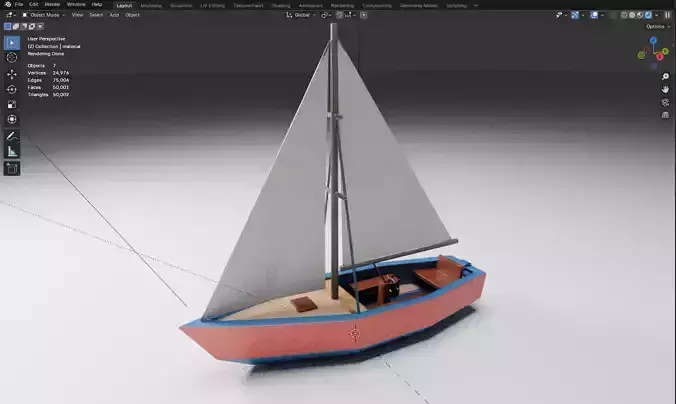The height and width of the screenshot is (404, 676).
Task: Pause viewport render preview
Action: [667, 15]
